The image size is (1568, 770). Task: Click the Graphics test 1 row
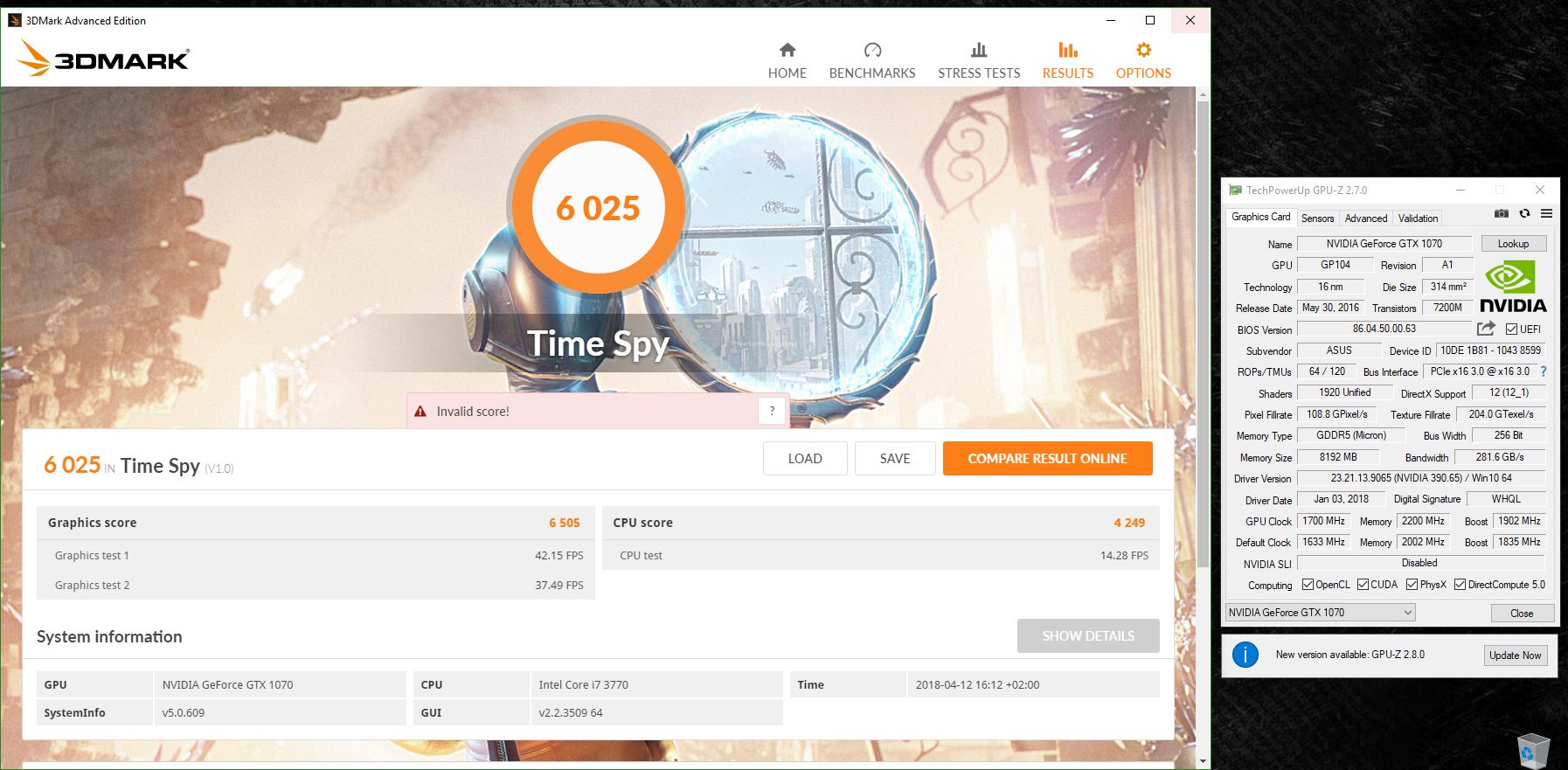316,555
